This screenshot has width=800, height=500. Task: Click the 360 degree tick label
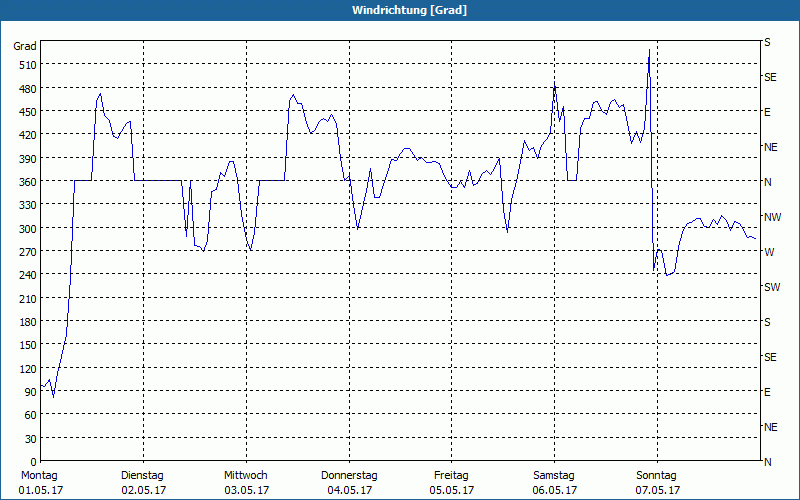pyautogui.click(x=28, y=182)
